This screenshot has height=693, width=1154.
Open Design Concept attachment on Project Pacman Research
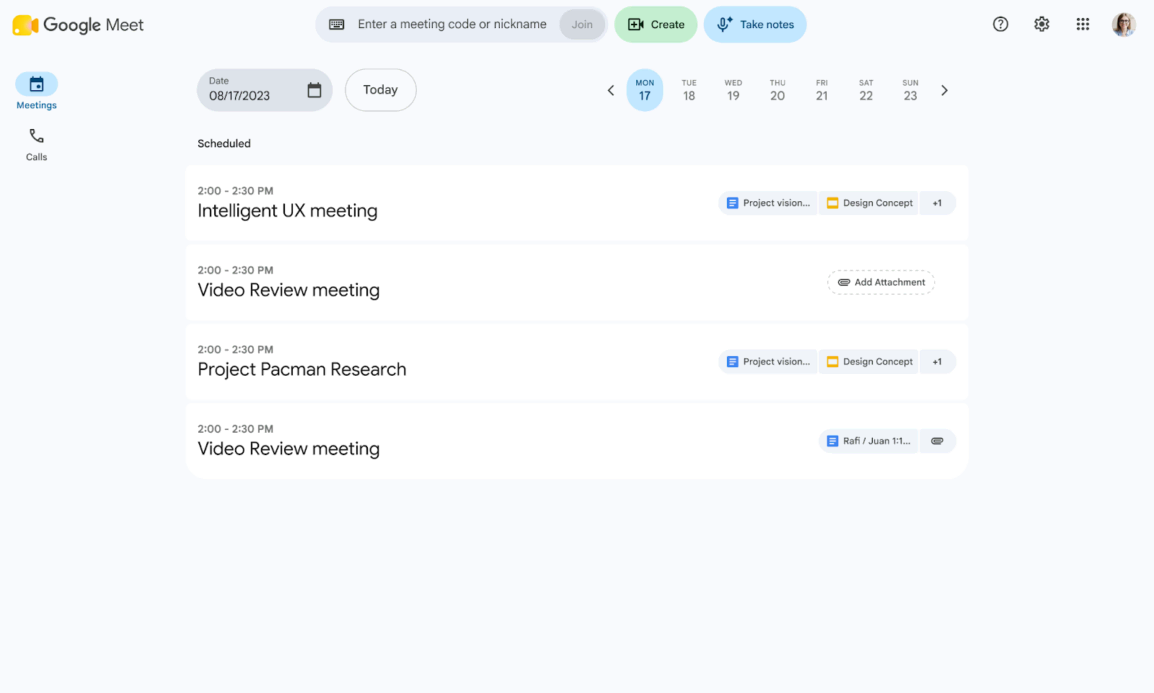869,362
